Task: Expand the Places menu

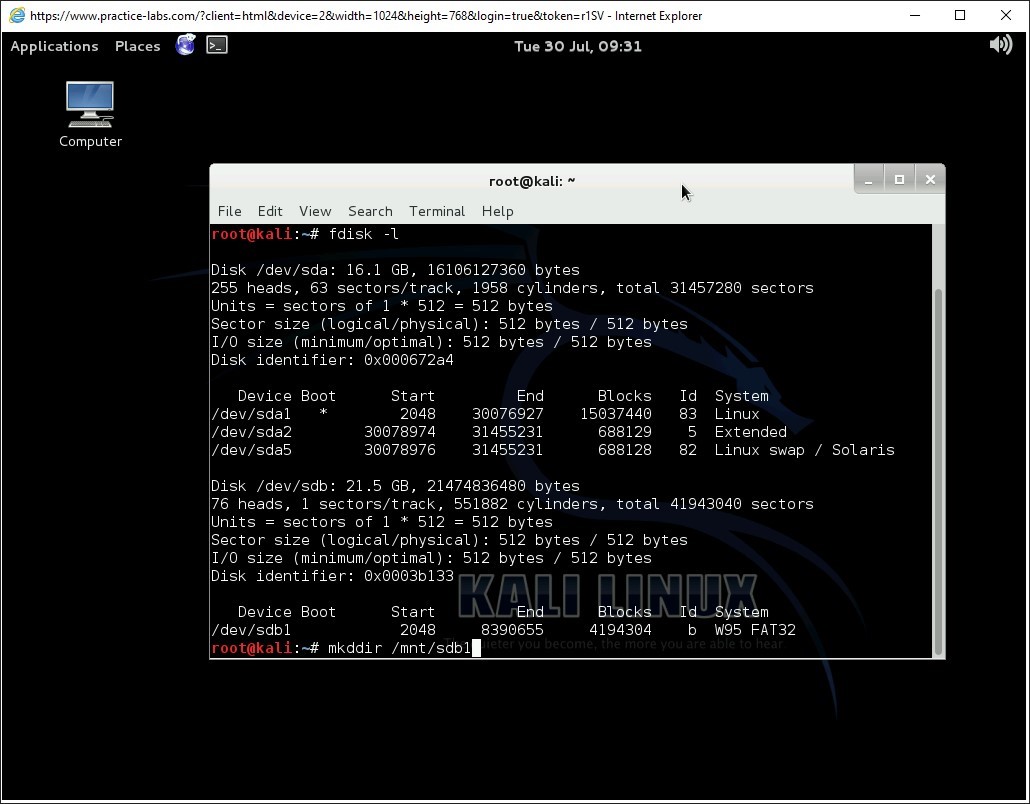Action: 137,46
